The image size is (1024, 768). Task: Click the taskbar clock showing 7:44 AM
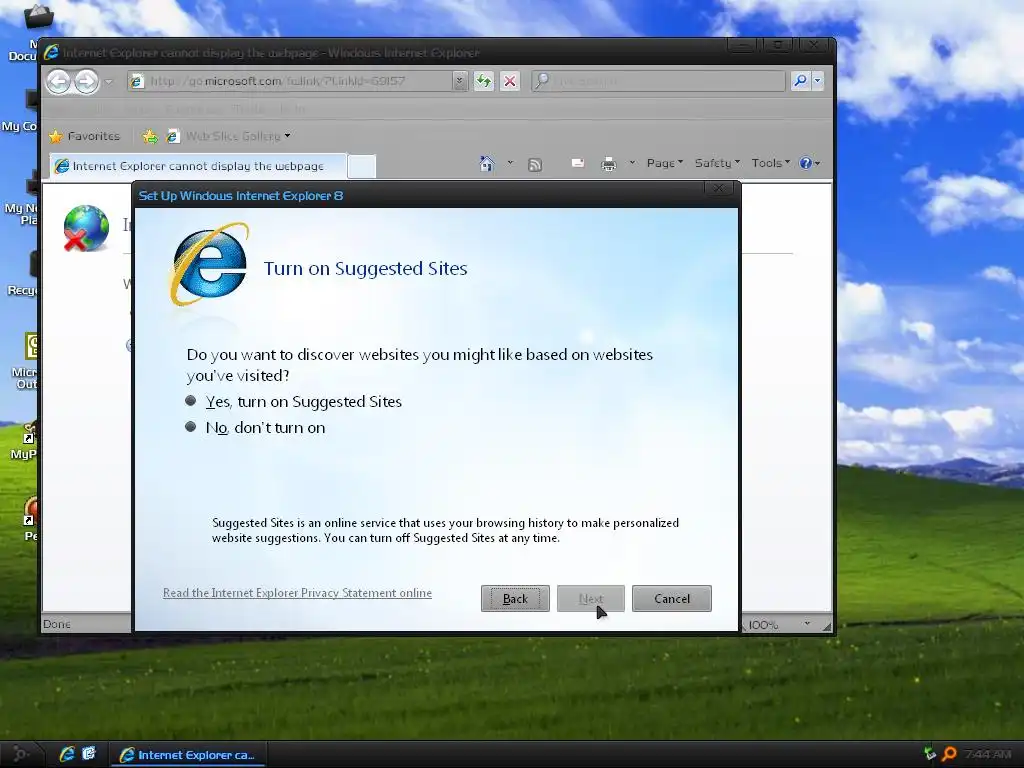coord(987,754)
